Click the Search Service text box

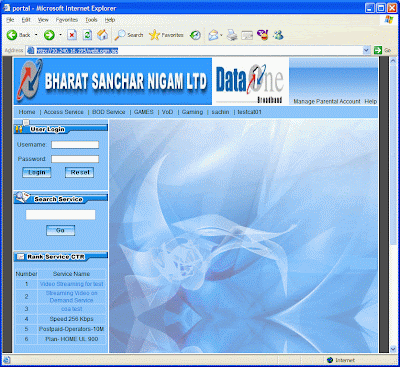pyautogui.click(x=60, y=215)
